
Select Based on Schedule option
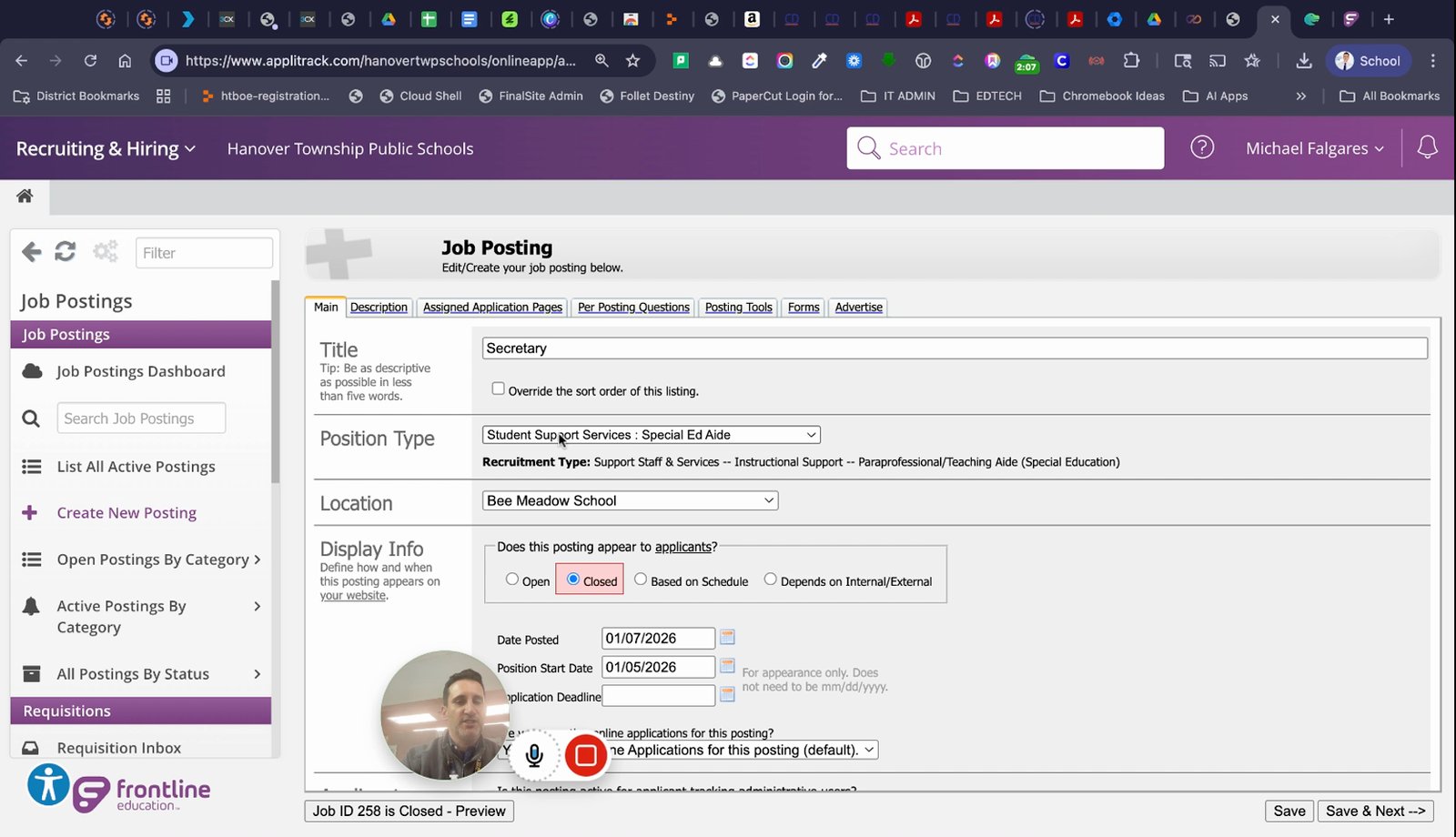(x=641, y=579)
